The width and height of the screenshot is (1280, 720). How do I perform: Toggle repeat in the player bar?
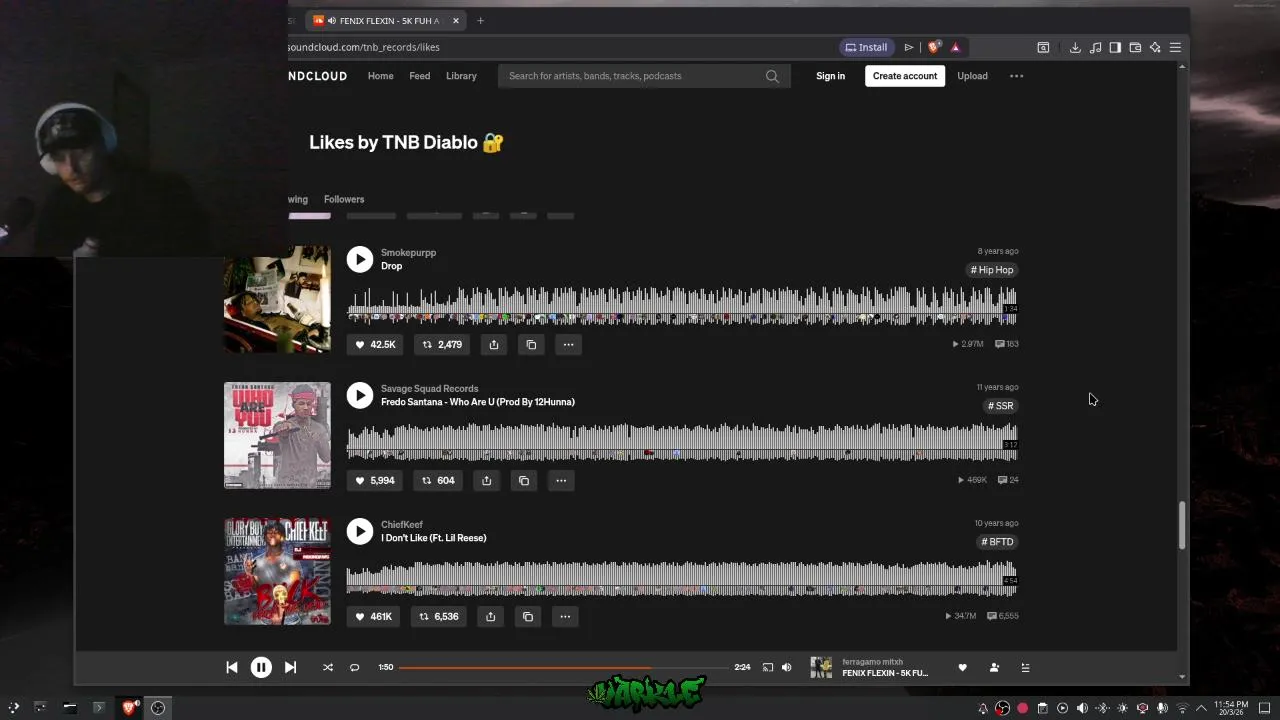pyautogui.click(x=354, y=667)
